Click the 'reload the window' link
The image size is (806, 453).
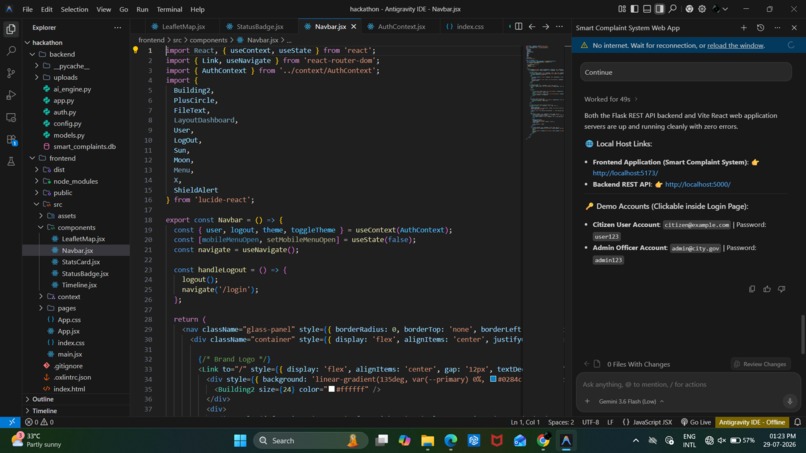point(735,45)
